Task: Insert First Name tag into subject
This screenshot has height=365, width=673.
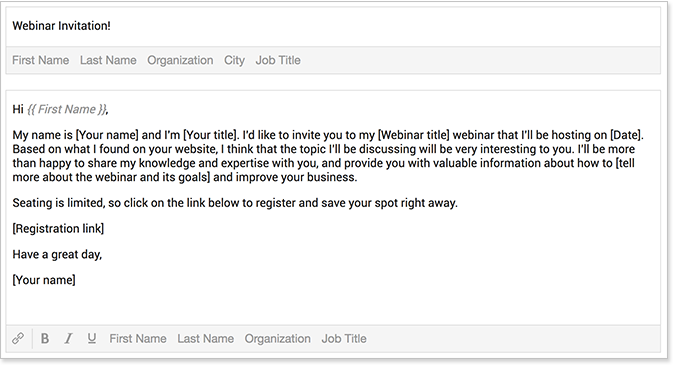Action: click(x=40, y=60)
